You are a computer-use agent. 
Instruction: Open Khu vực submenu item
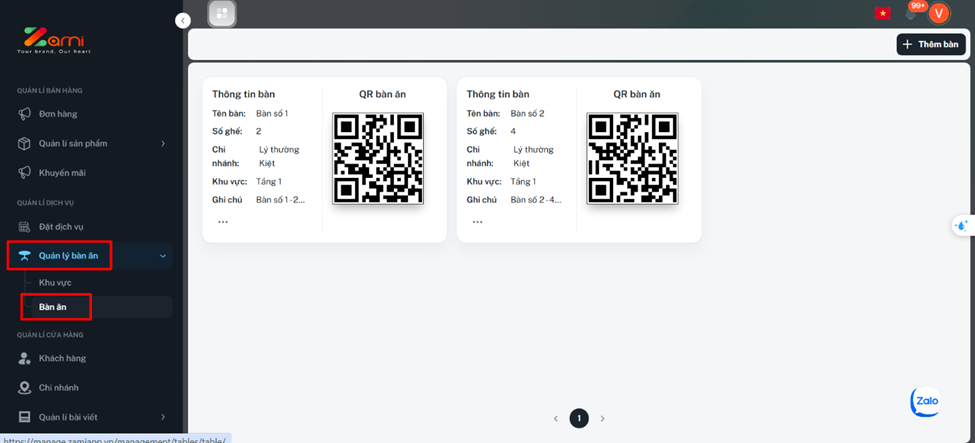pyautogui.click(x=55, y=282)
